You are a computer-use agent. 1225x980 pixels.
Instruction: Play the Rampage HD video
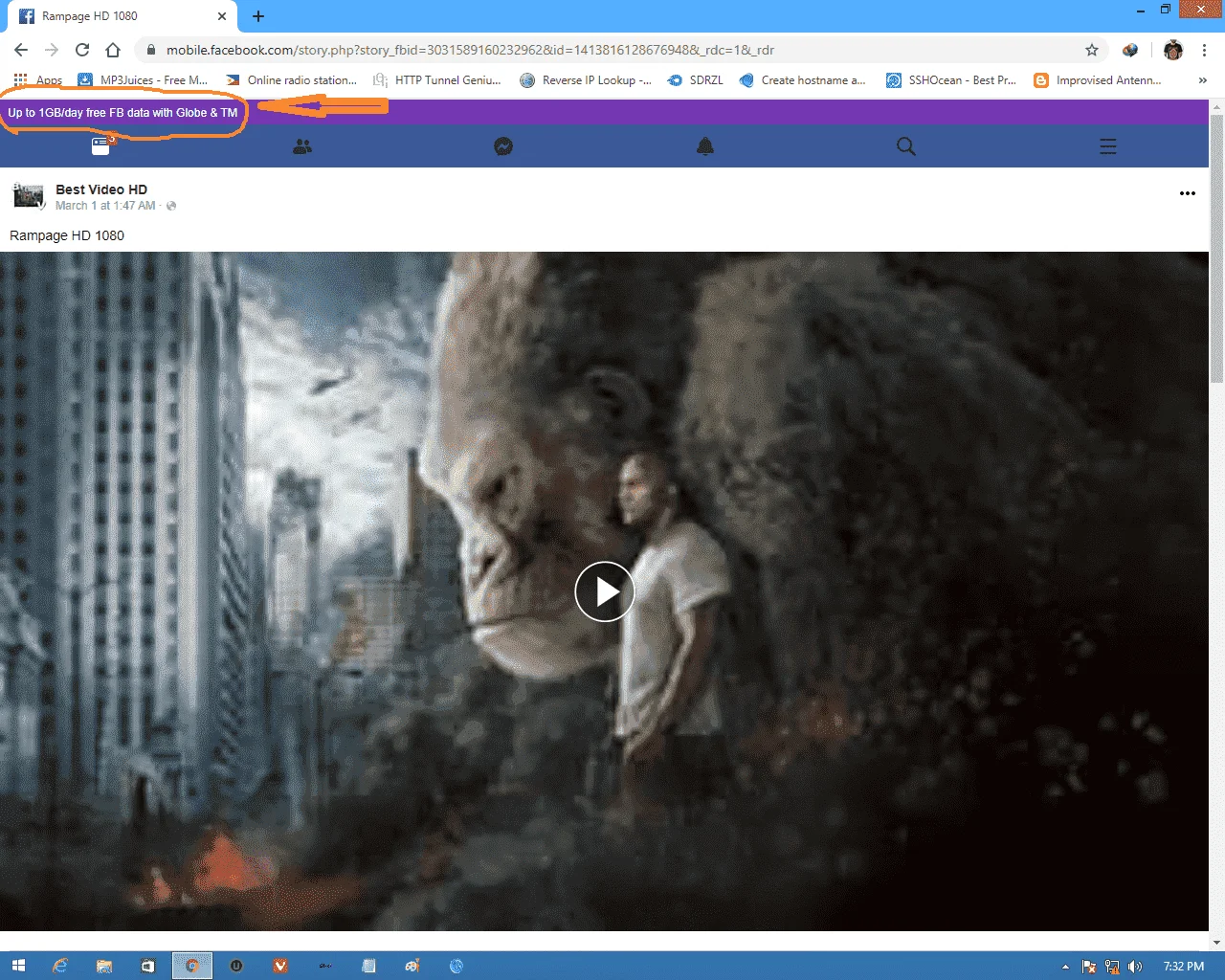coord(605,591)
